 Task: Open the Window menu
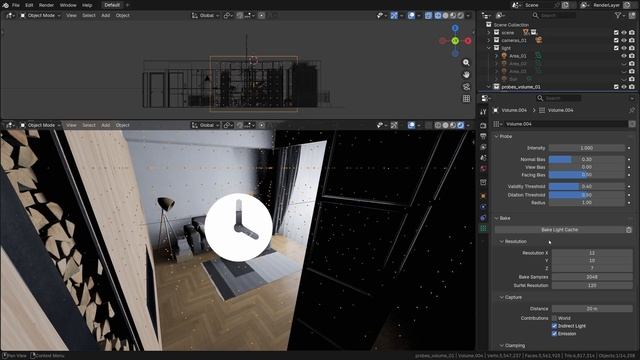pos(68,5)
